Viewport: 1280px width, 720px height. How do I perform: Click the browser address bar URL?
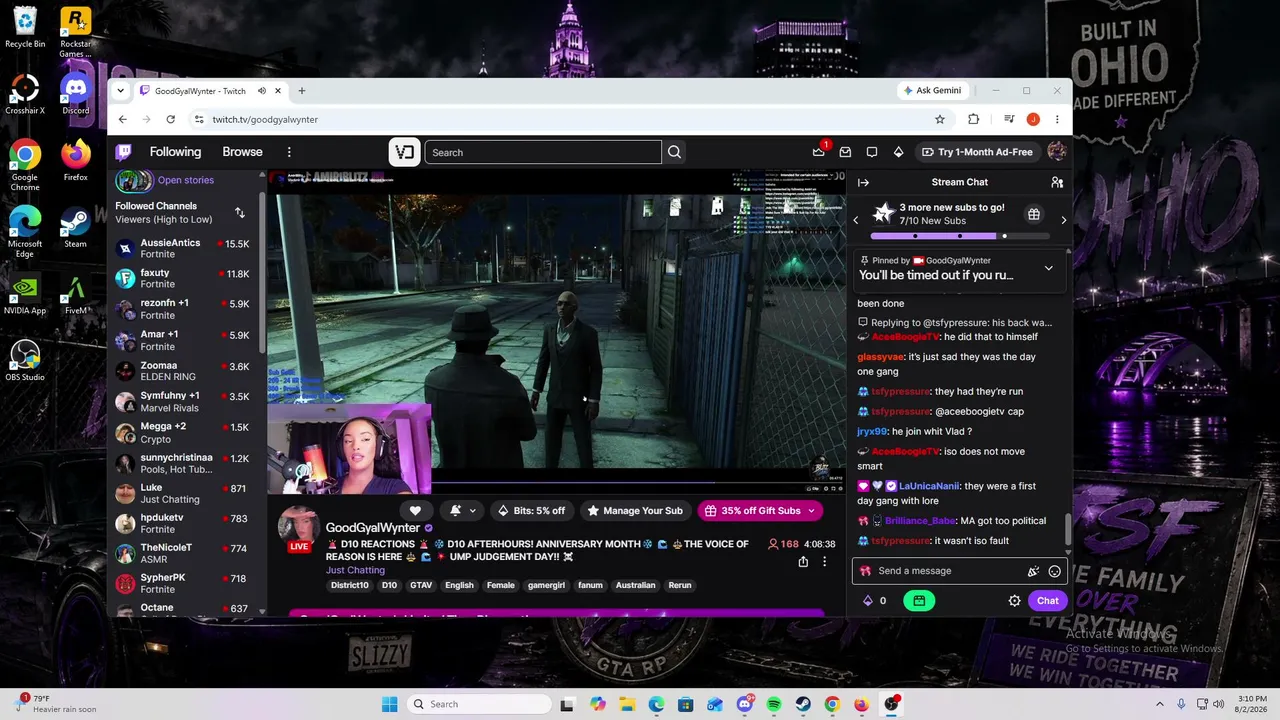coord(265,119)
